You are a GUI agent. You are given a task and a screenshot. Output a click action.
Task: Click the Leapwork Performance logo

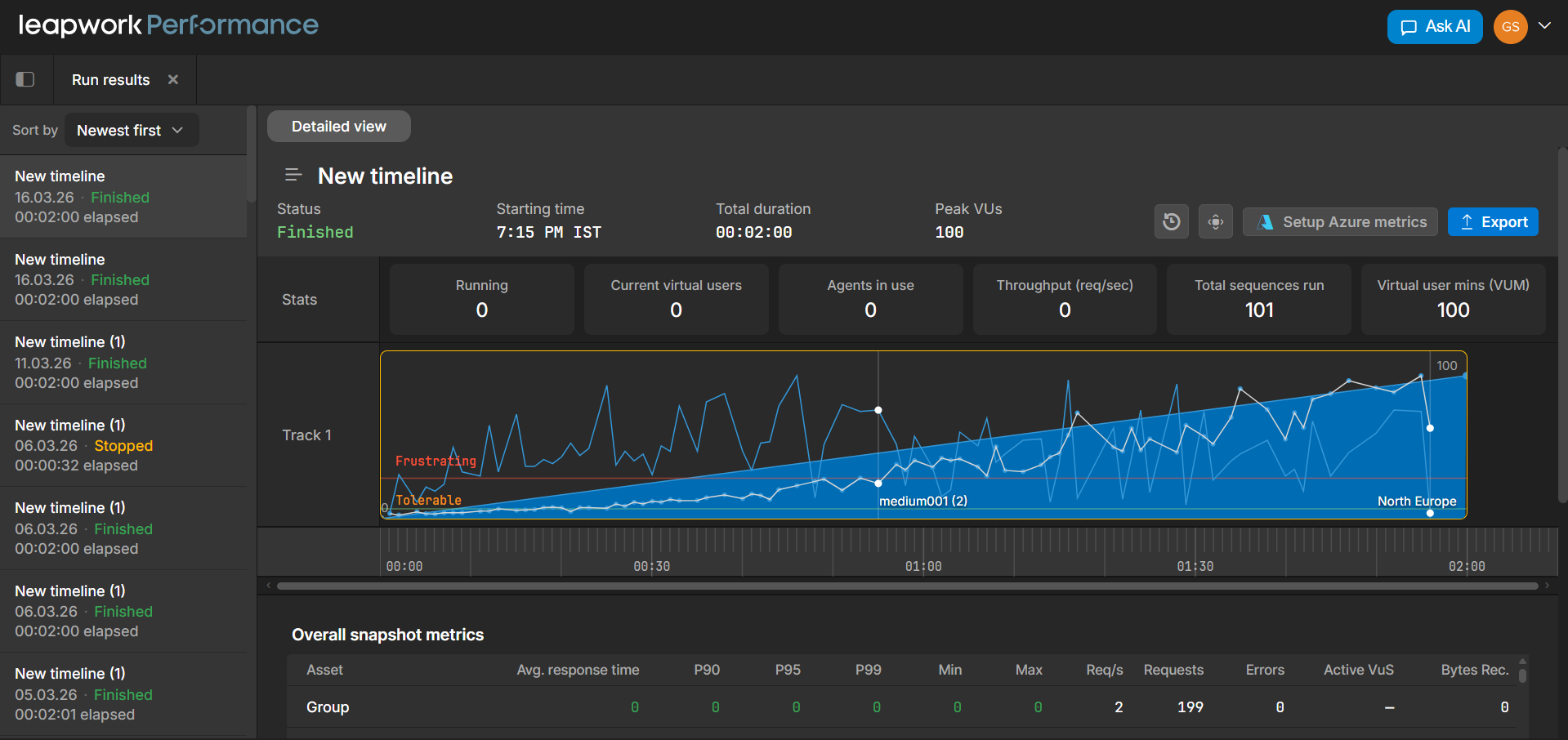coord(168,25)
